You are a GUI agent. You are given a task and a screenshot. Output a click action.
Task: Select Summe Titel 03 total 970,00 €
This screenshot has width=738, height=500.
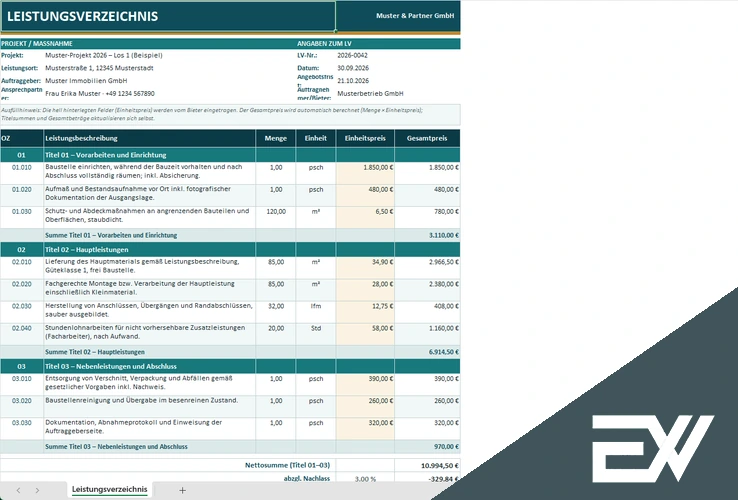[x=427, y=446]
